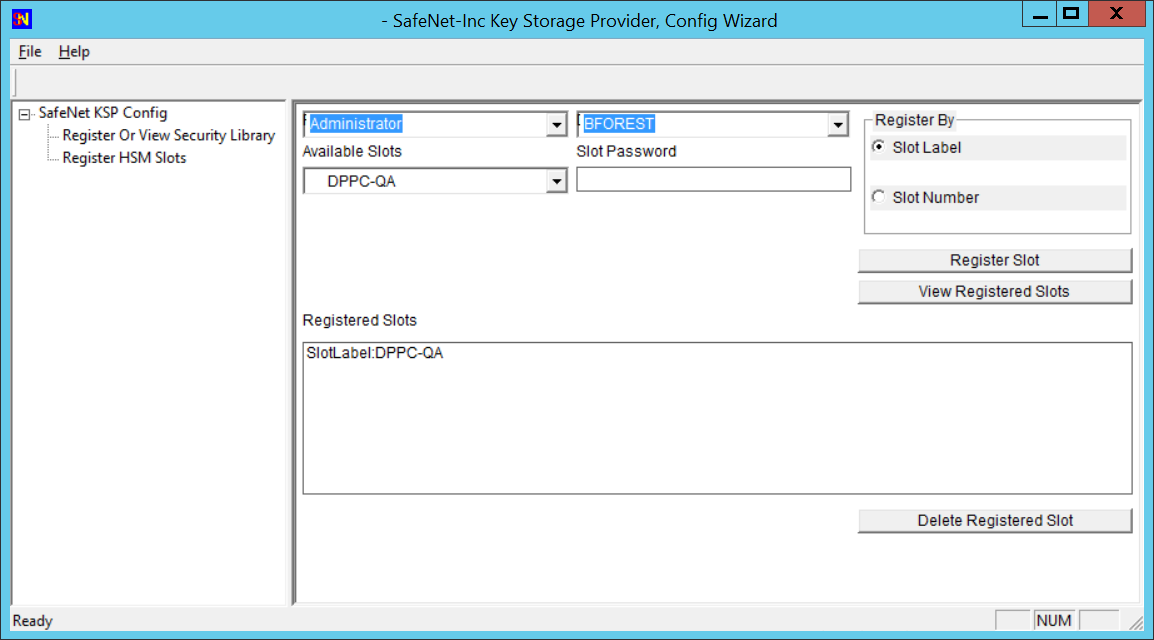Open the File menu
The image size is (1154, 640).
pyautogui.click(x=30, y=52)
